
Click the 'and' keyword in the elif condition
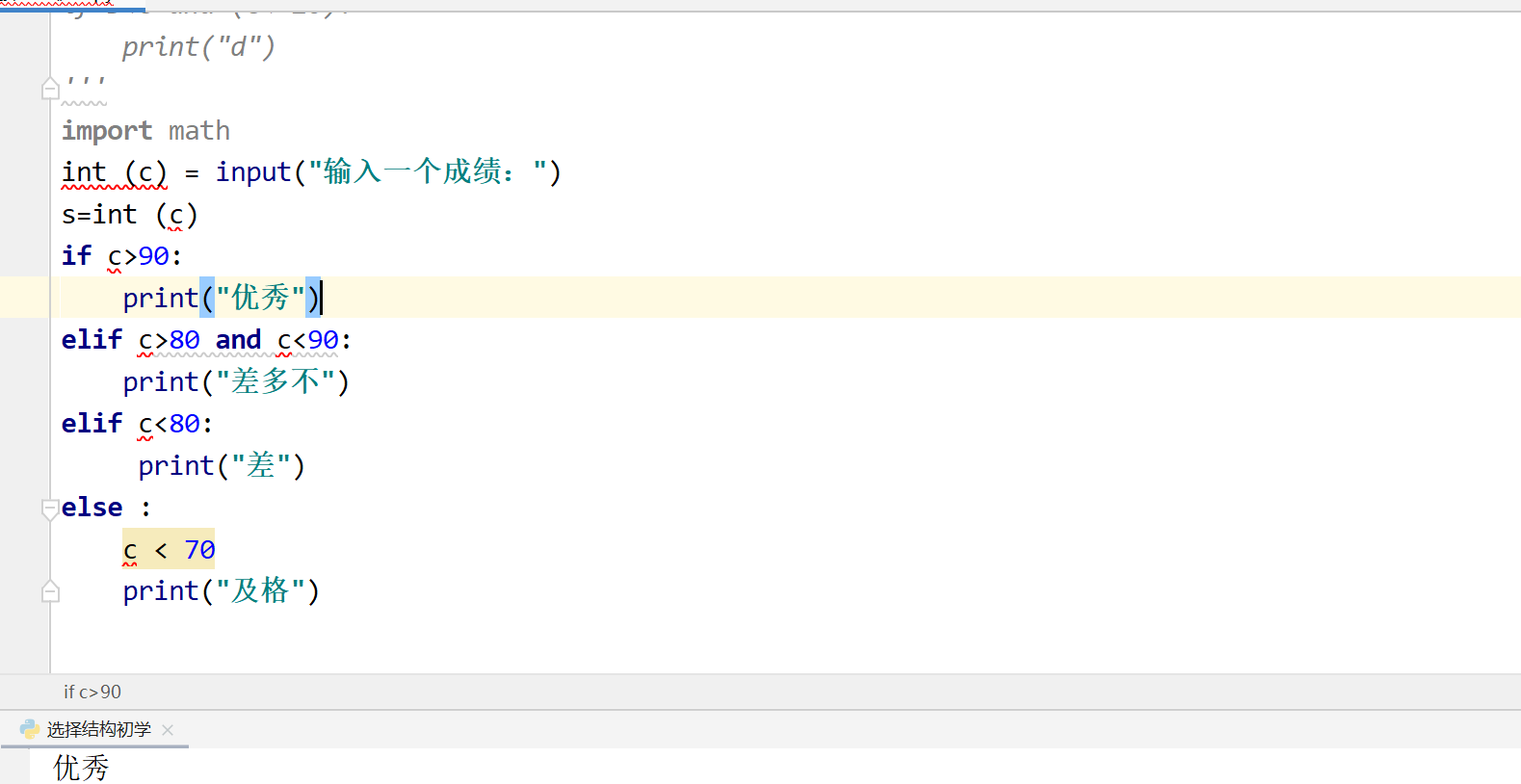(238, 340)
